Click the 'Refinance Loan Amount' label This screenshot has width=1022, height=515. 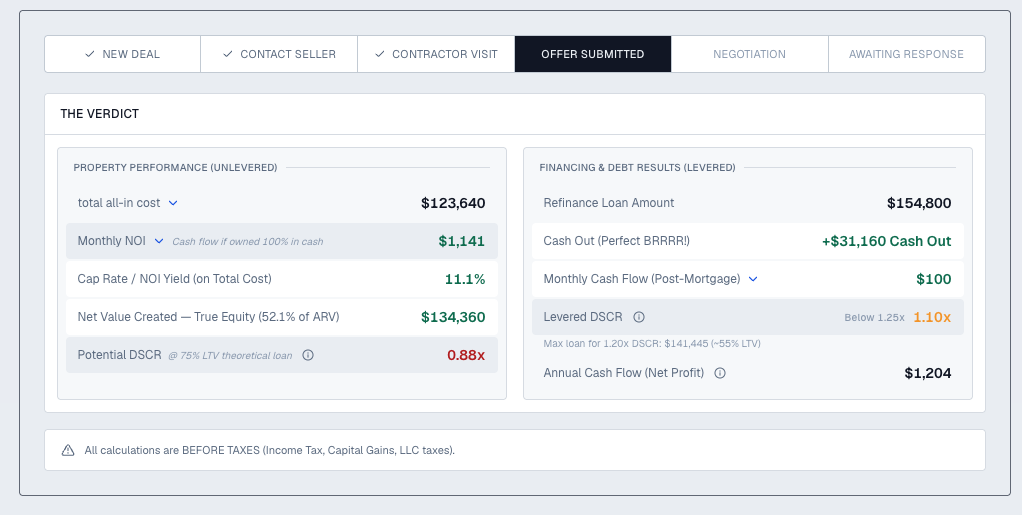point(609,203)
